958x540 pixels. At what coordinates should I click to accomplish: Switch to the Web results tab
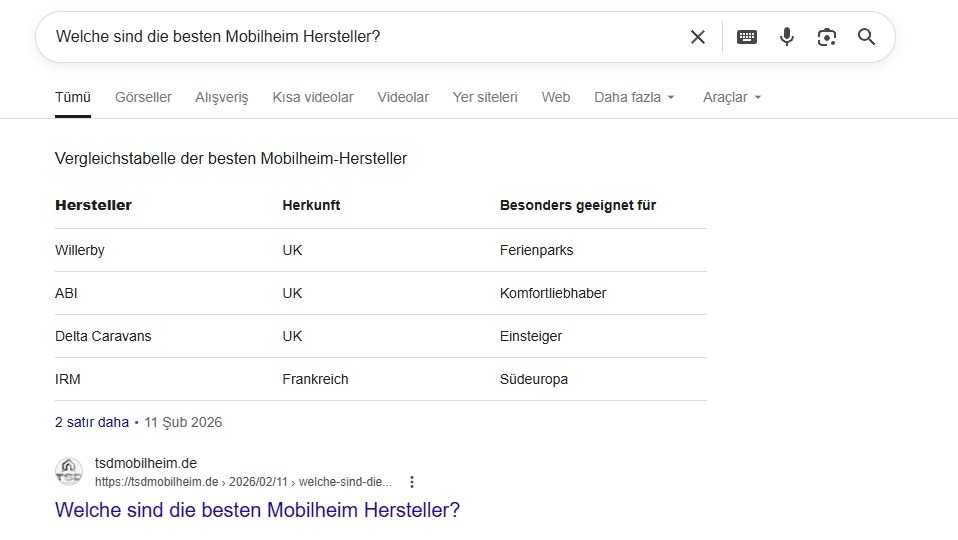click(556, 97)
